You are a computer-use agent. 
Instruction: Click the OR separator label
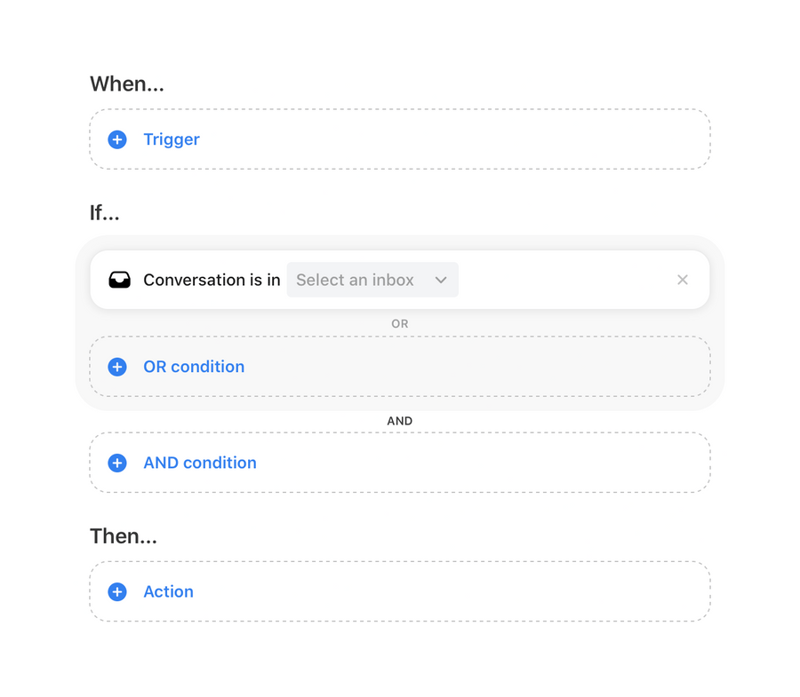point(400,323)
